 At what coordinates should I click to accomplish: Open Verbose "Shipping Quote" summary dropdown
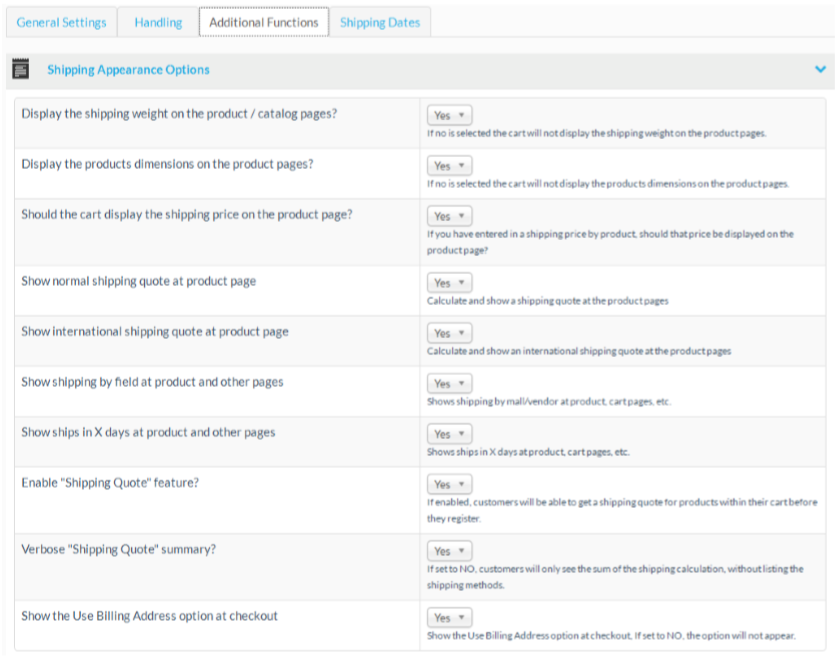pos(449,551)
